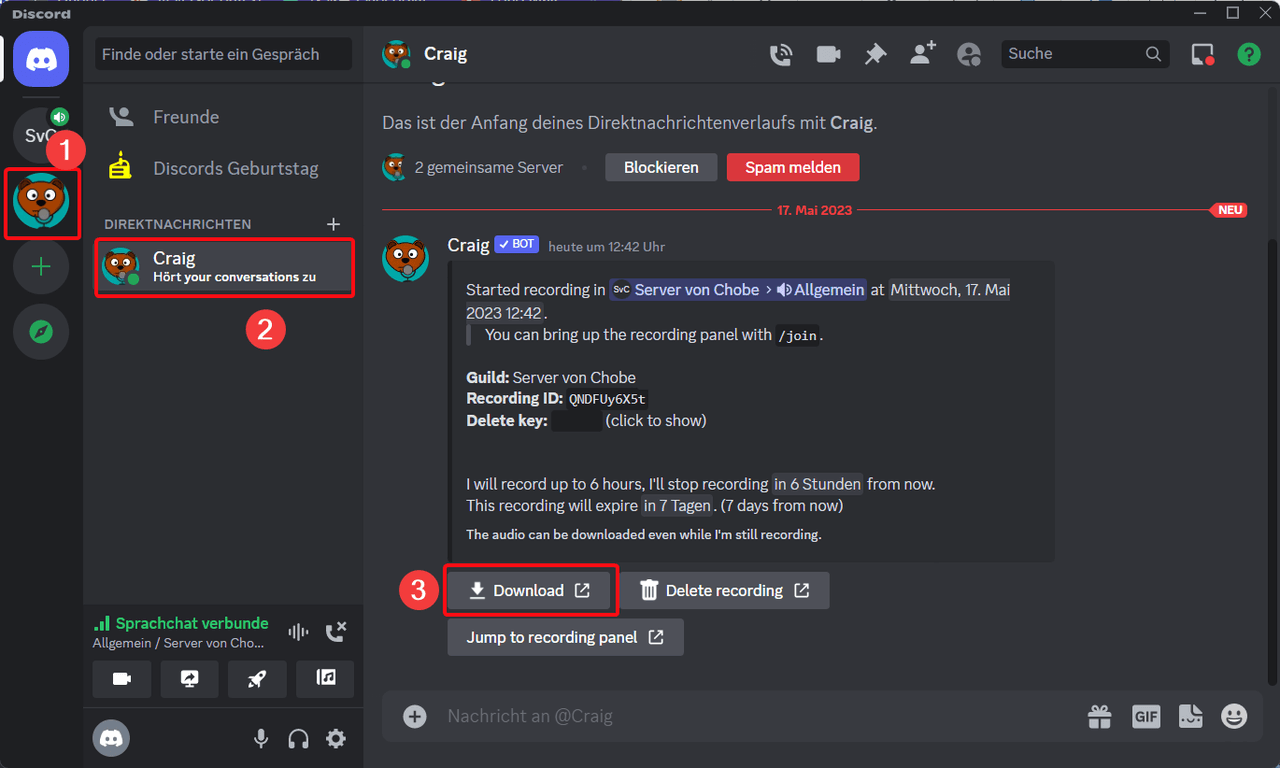This screenshot has width=1280, height=768.
Task: Click the Allgemein / Server von Cho... label
Action: coord(178,643)
